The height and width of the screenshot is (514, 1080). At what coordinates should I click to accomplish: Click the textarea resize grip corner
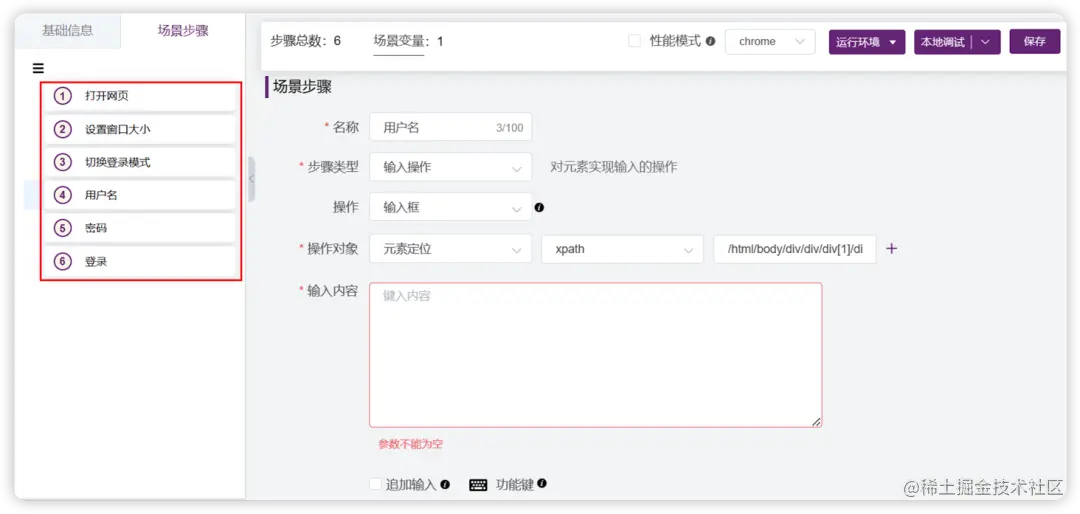[x=816, y=422]
